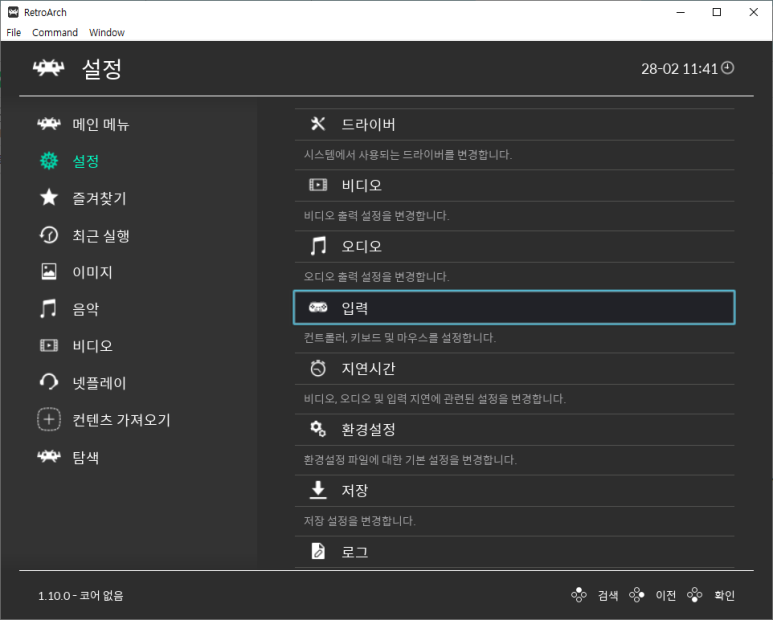The width and height of the screenshot is (773, 620).
Task: Open the 지연시간 settings entry
Action: point(514,368)
